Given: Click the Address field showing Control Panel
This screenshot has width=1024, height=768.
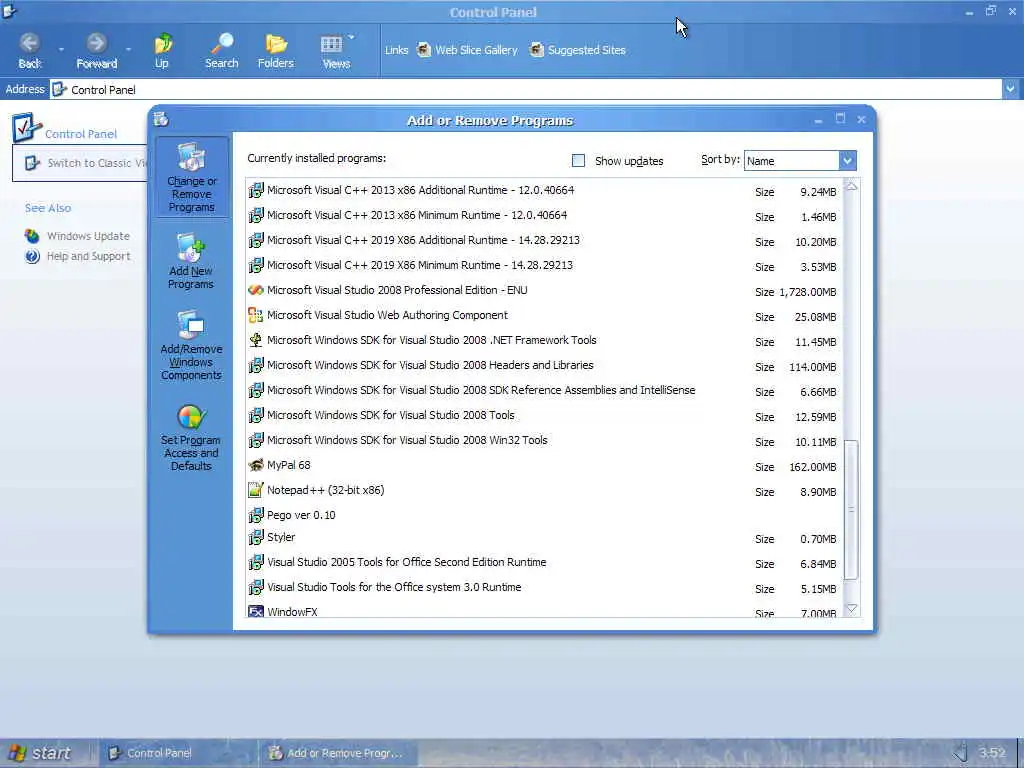Looking at the screenshot, I should 526,89.
